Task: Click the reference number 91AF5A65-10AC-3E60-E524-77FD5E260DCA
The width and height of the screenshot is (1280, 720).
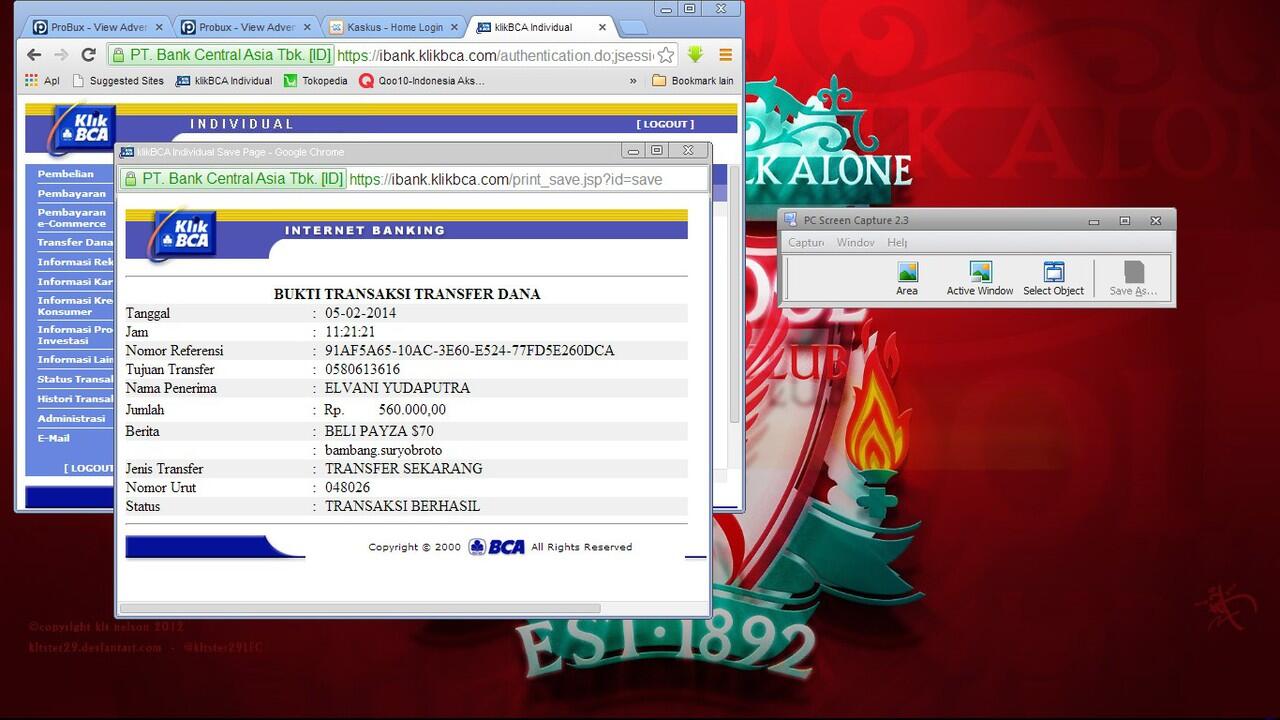Action: (x=470, y=351)
